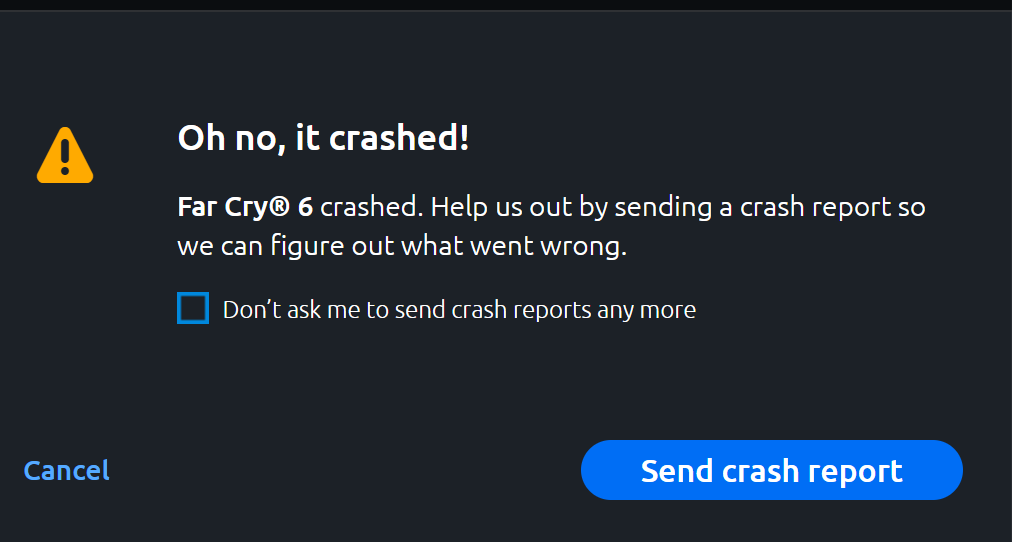Click the 'we can figure out what went wrong' text
Viewport: 1012px width, 542px height.
click(x=402, y=247)
